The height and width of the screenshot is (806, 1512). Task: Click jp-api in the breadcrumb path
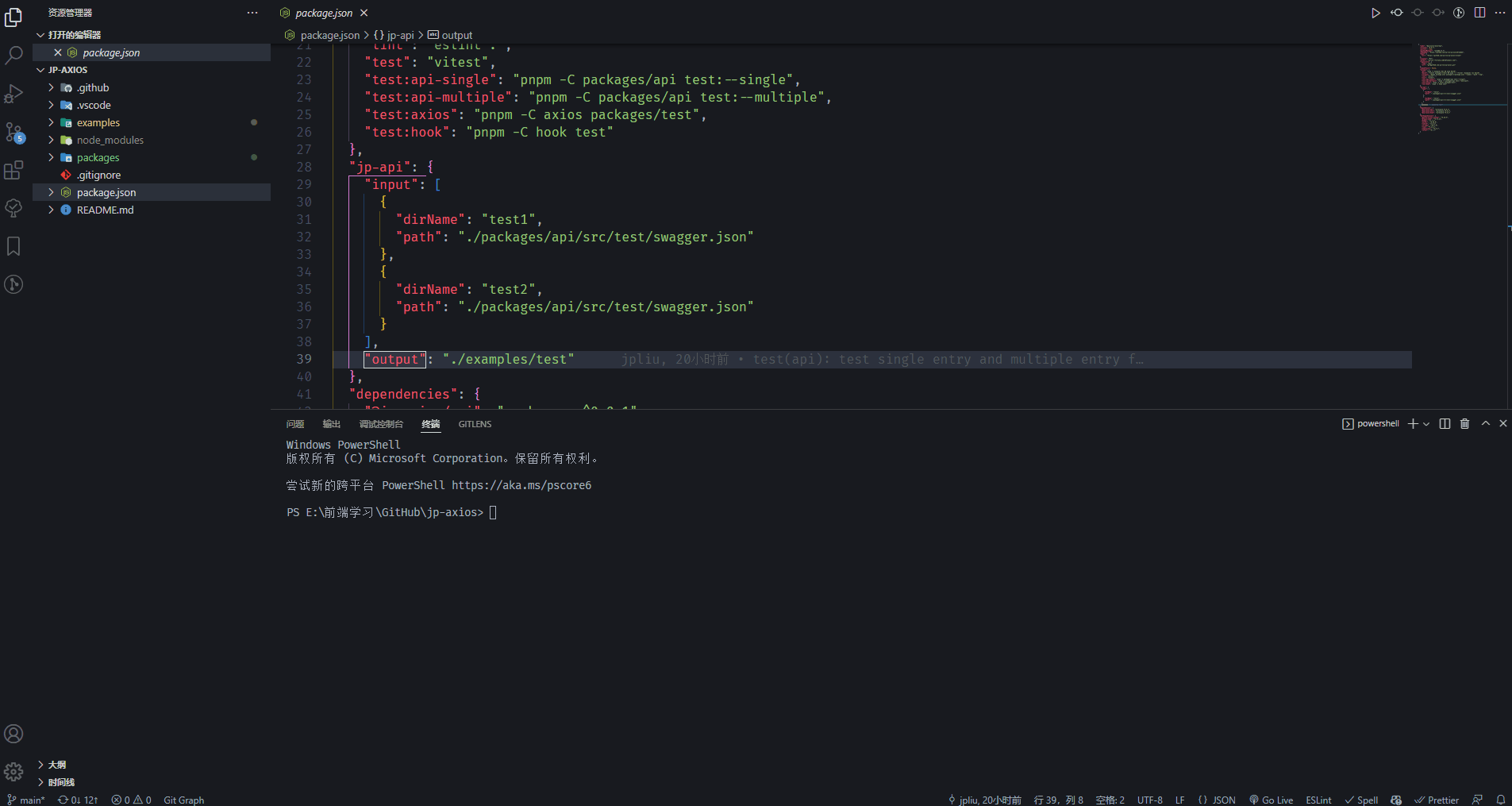pyautogui.click(x=399, y=35)
